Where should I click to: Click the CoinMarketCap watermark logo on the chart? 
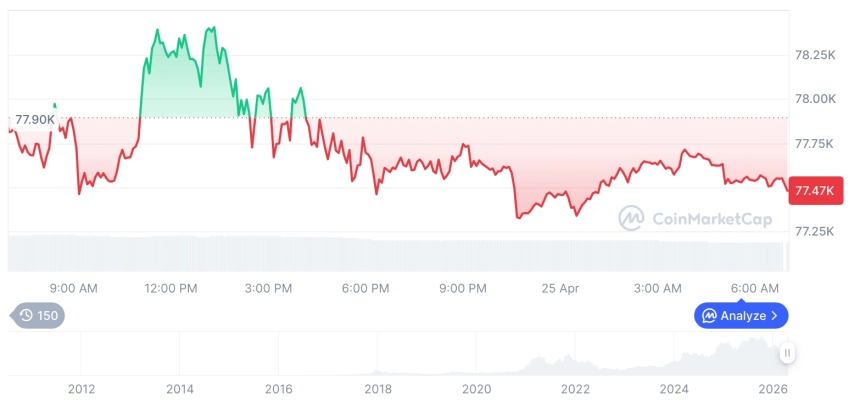tap(630, 218)
